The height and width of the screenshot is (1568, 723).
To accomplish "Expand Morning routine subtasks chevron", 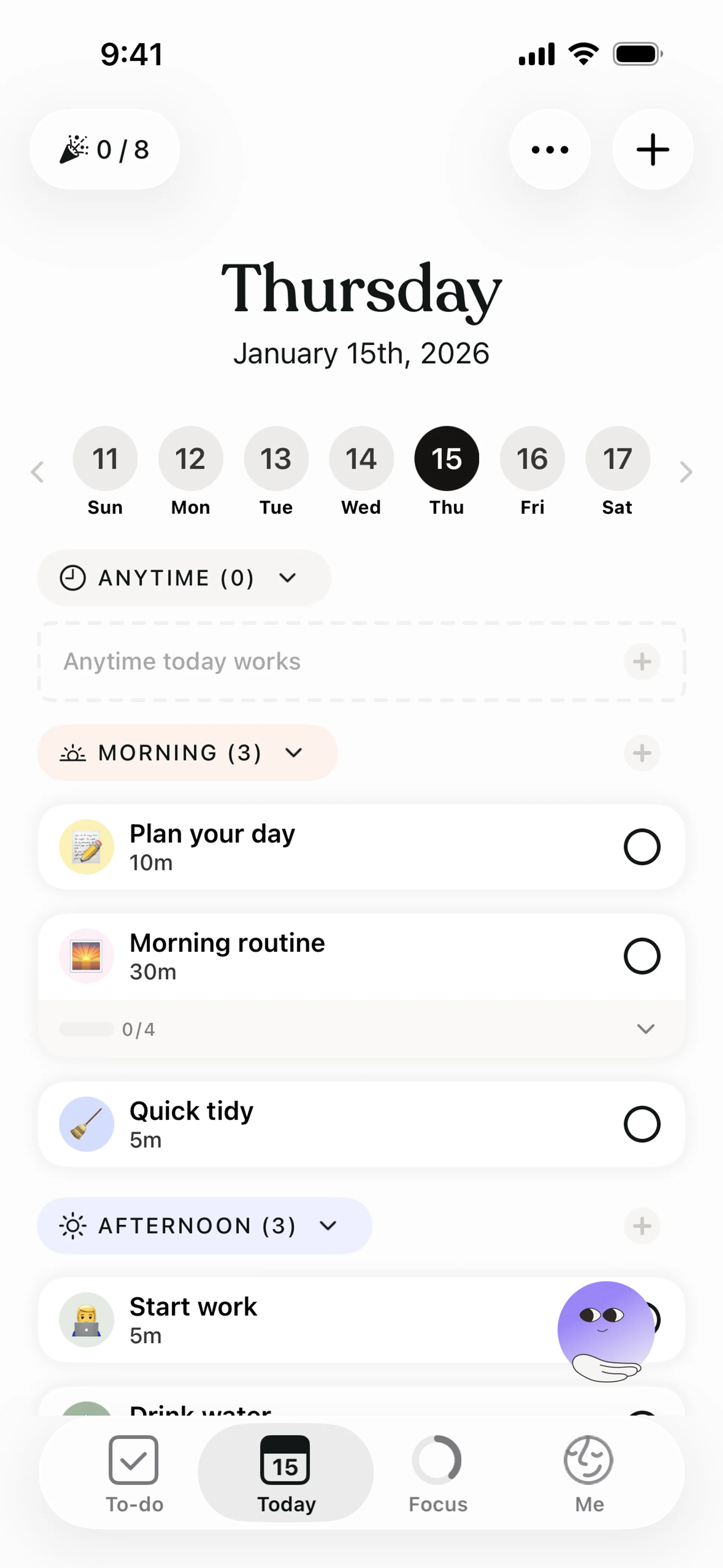I will point(645,1029).
